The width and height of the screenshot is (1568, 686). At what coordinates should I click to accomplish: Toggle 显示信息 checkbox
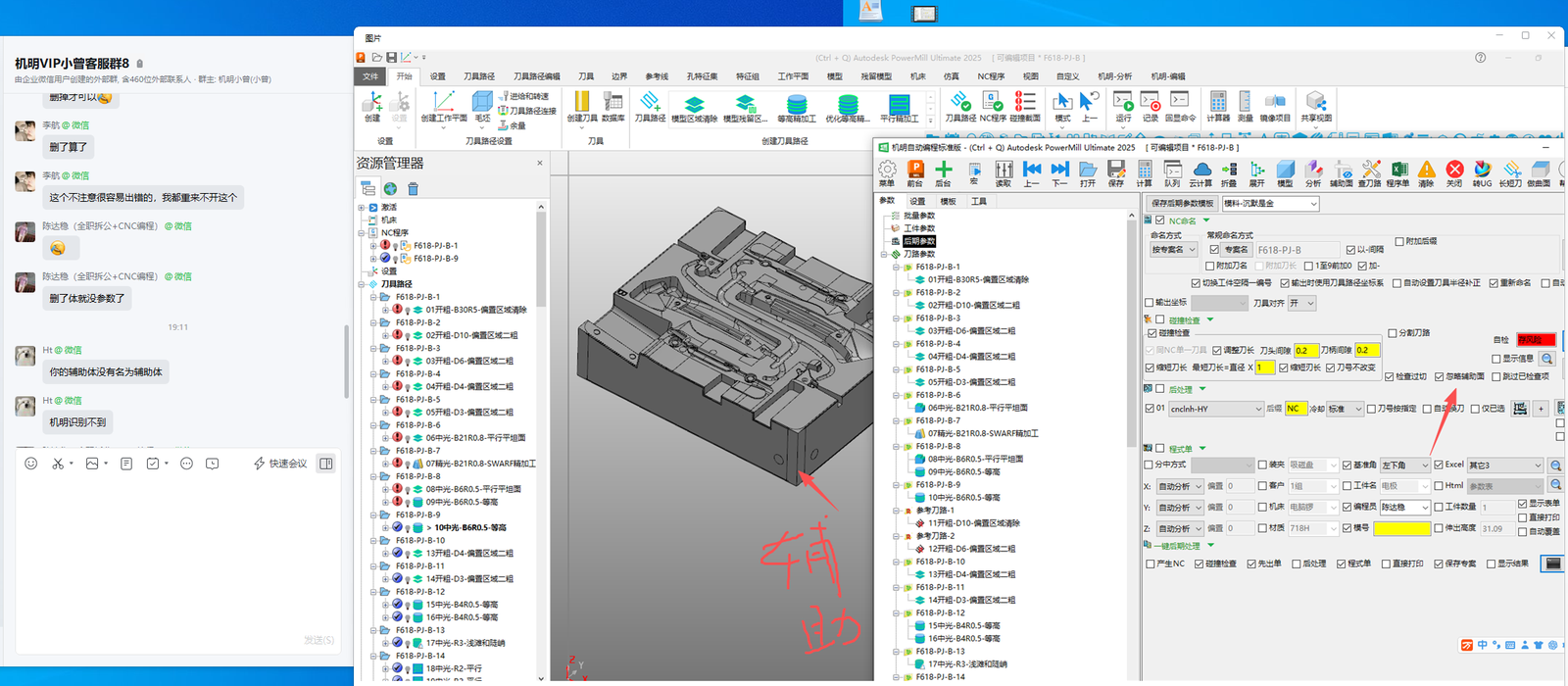[x=1495, y=359]
